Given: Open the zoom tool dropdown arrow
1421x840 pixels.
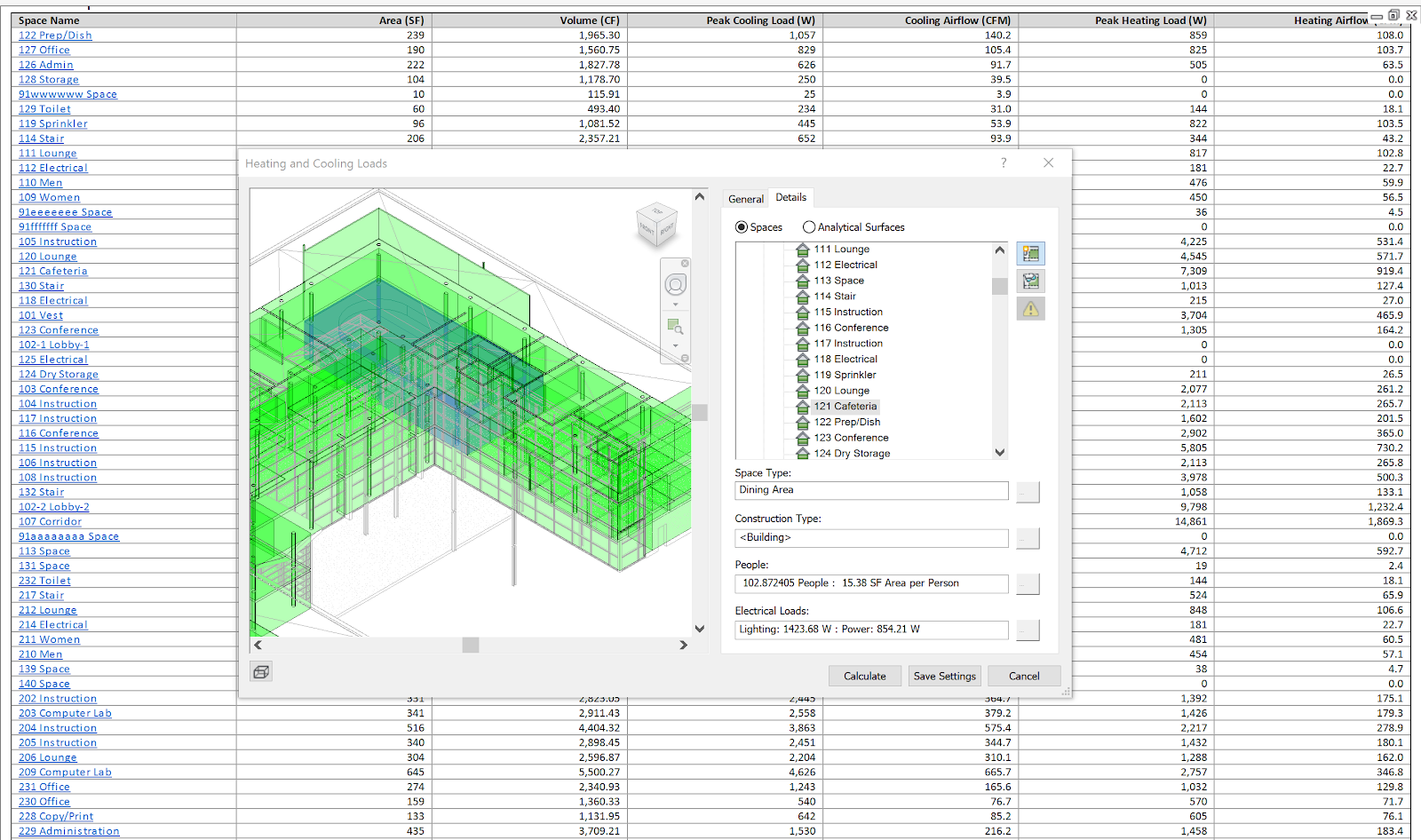Looking at the screenshot, I should tap(675, 345).
